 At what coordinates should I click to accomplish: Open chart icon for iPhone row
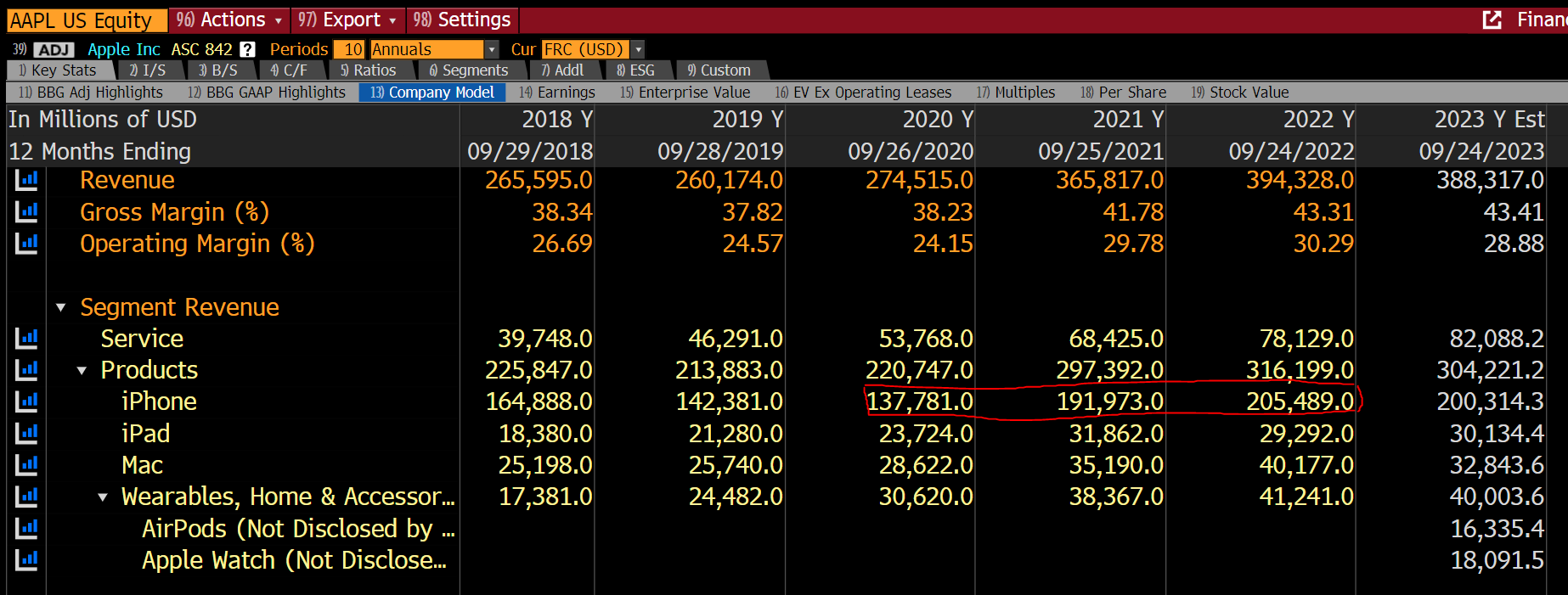(26, 401)
